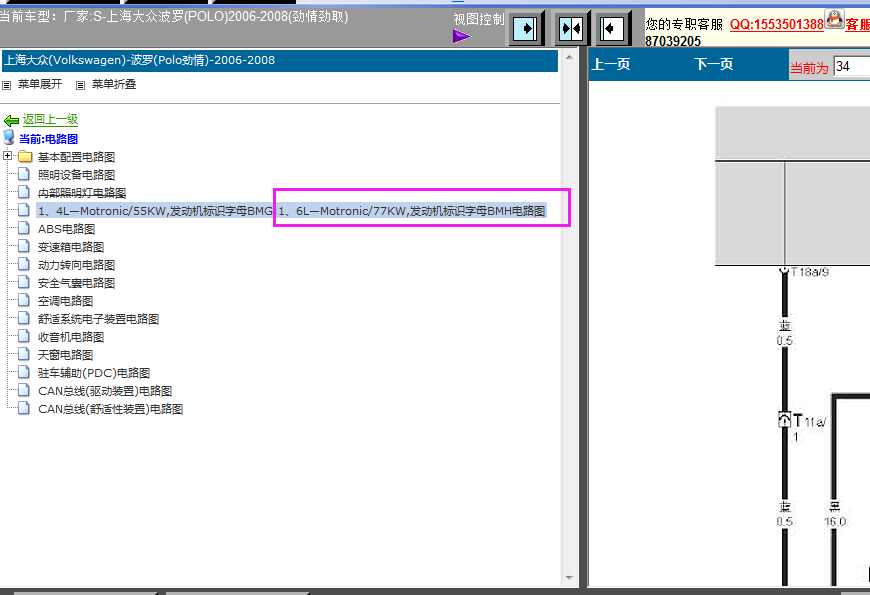Click page icon beside 动力转向电路图

point(23,264)
